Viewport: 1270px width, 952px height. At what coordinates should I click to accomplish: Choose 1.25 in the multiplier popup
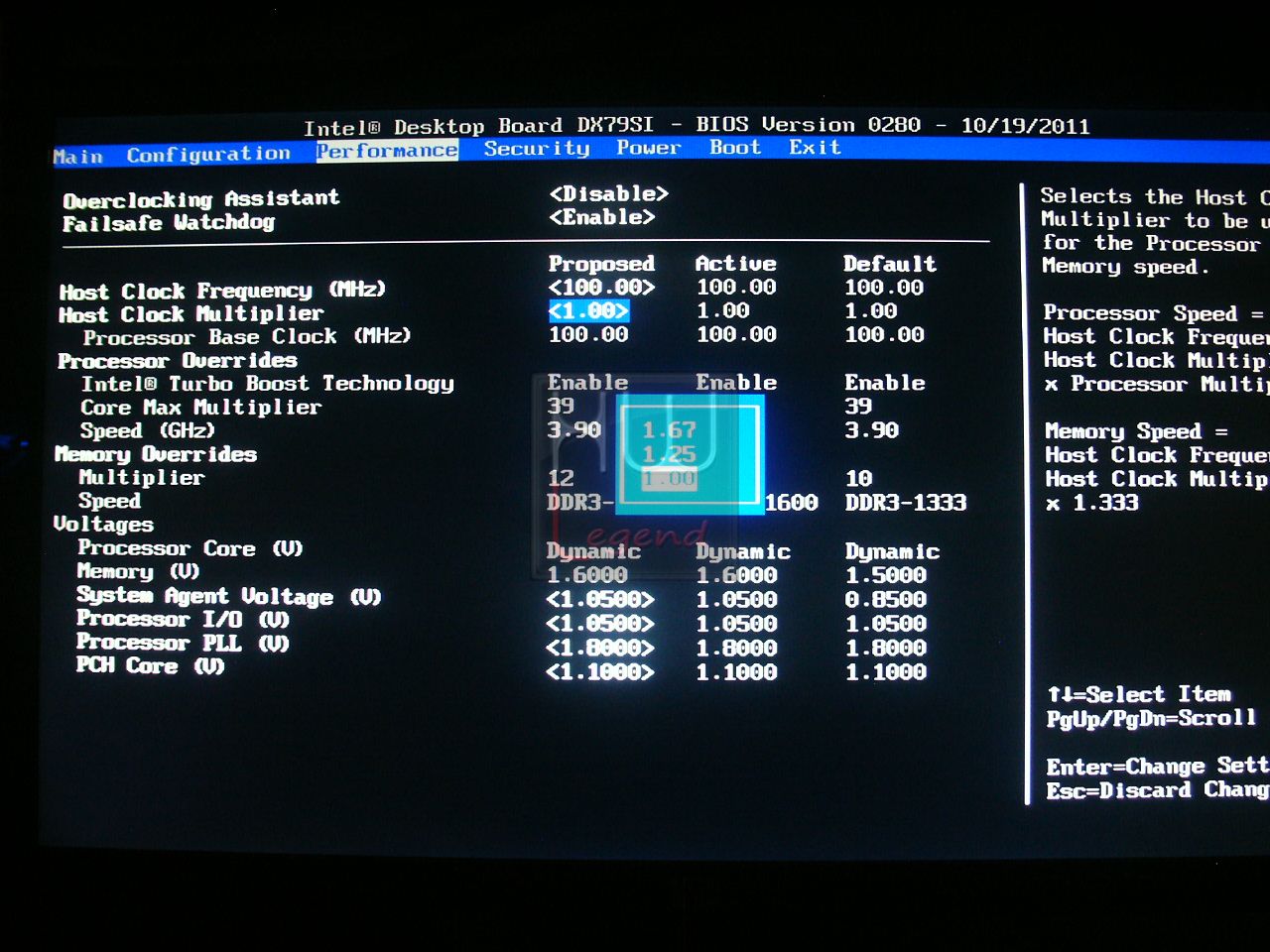[x=670, y=454]
